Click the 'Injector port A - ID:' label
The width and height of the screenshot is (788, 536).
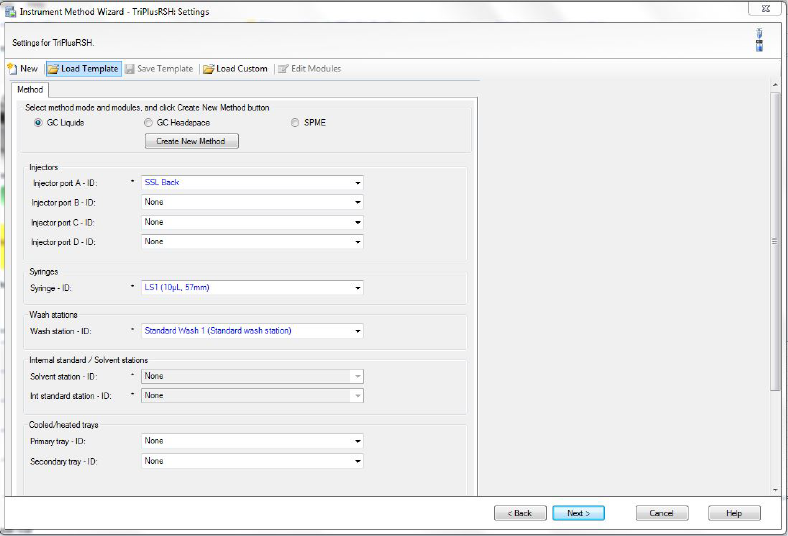pos(65,183)
